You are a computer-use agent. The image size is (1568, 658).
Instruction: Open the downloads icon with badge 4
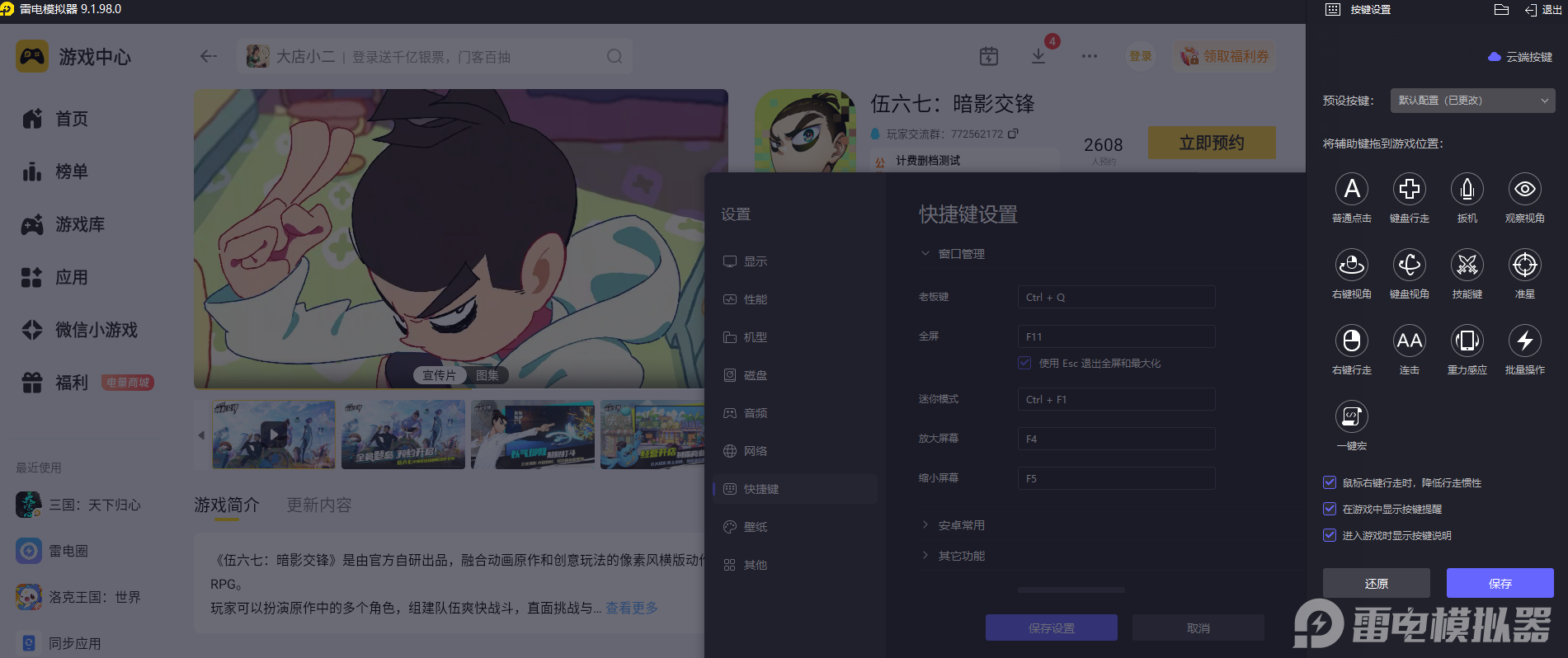pos(1038,56)
